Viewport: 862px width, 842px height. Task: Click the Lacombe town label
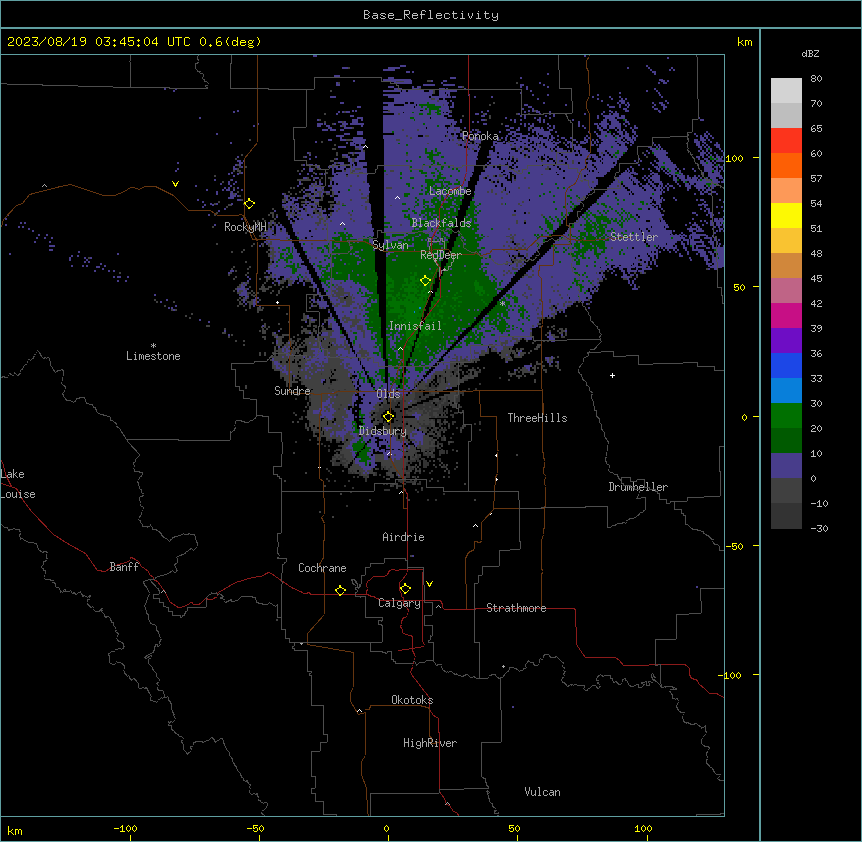click(450, 191)
